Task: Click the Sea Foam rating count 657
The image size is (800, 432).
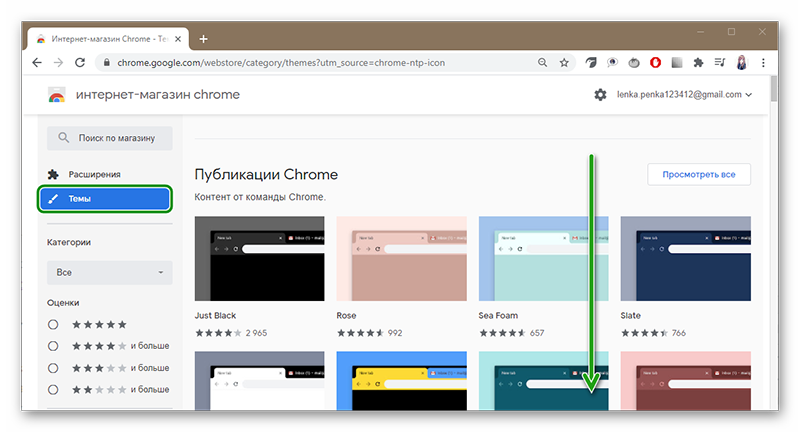Action: pyautogui.click(x=537, y=333)
